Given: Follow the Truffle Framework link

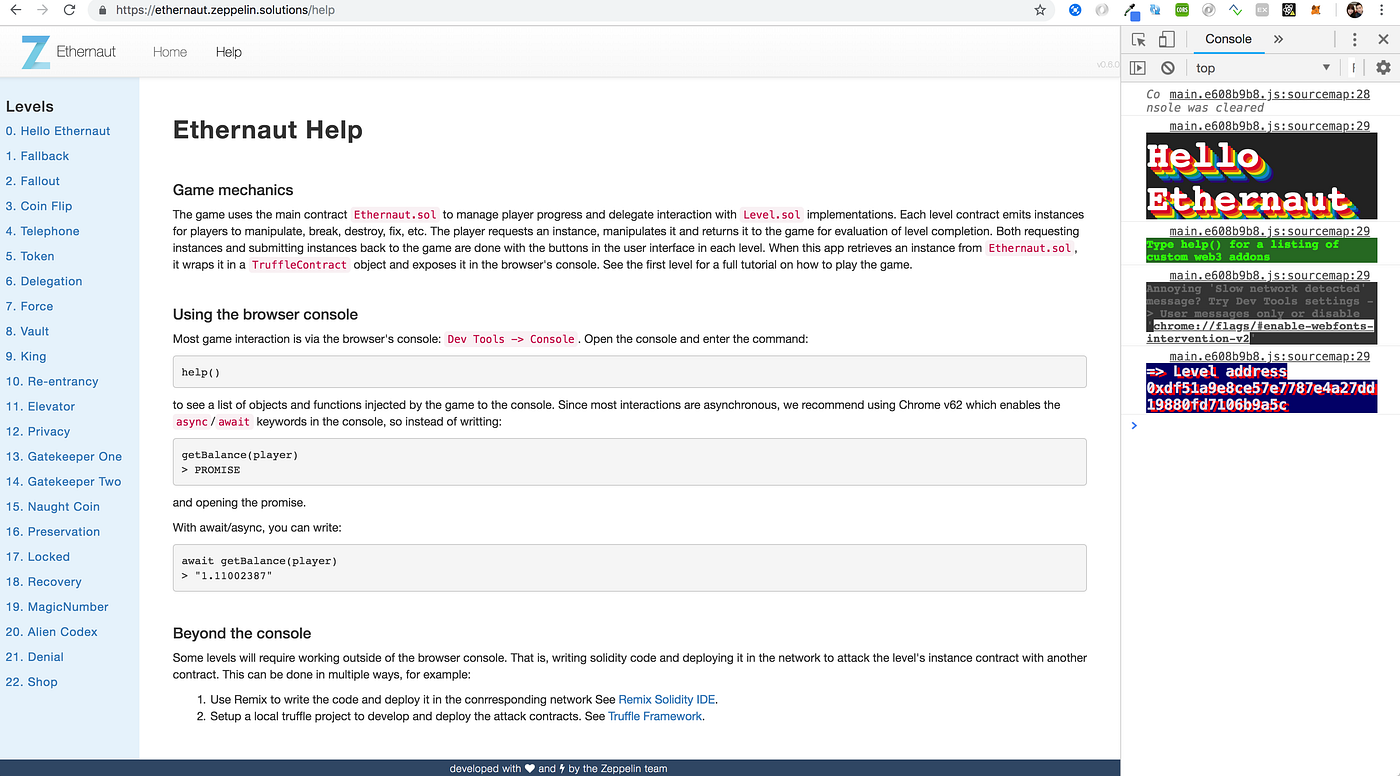Looking at the screenshot, I should 656,716.
